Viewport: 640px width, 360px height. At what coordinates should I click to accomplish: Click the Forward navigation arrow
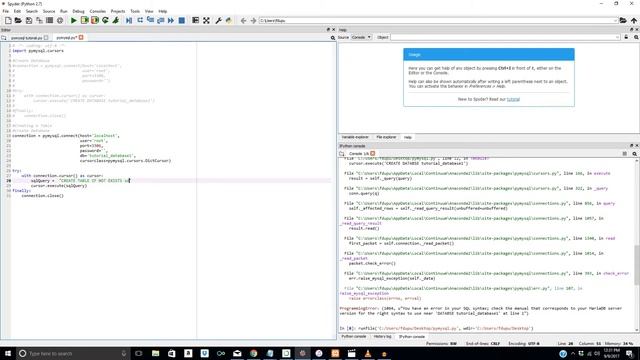[x=253, y=20]
